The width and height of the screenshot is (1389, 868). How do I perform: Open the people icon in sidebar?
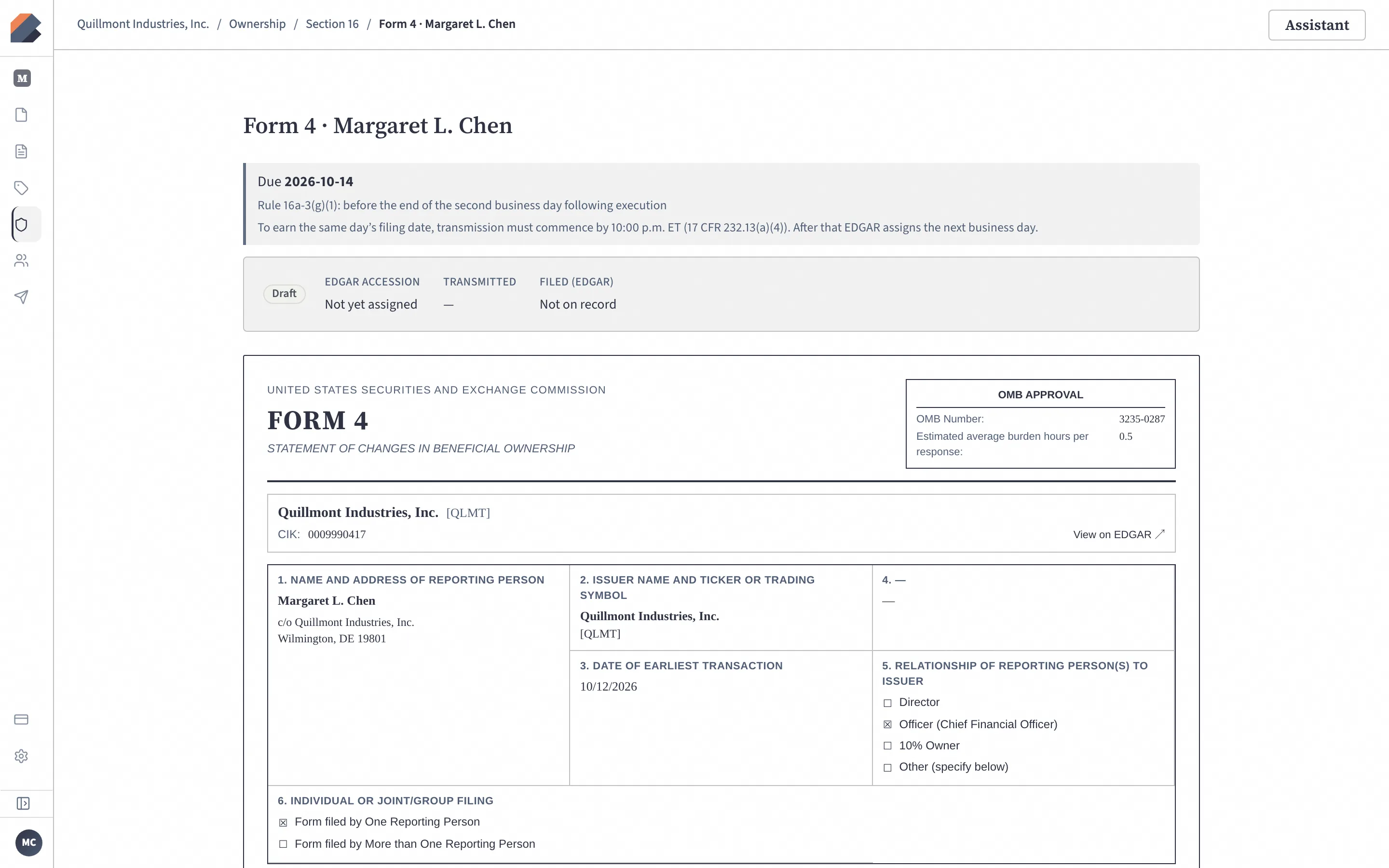[x=21, y=260]
